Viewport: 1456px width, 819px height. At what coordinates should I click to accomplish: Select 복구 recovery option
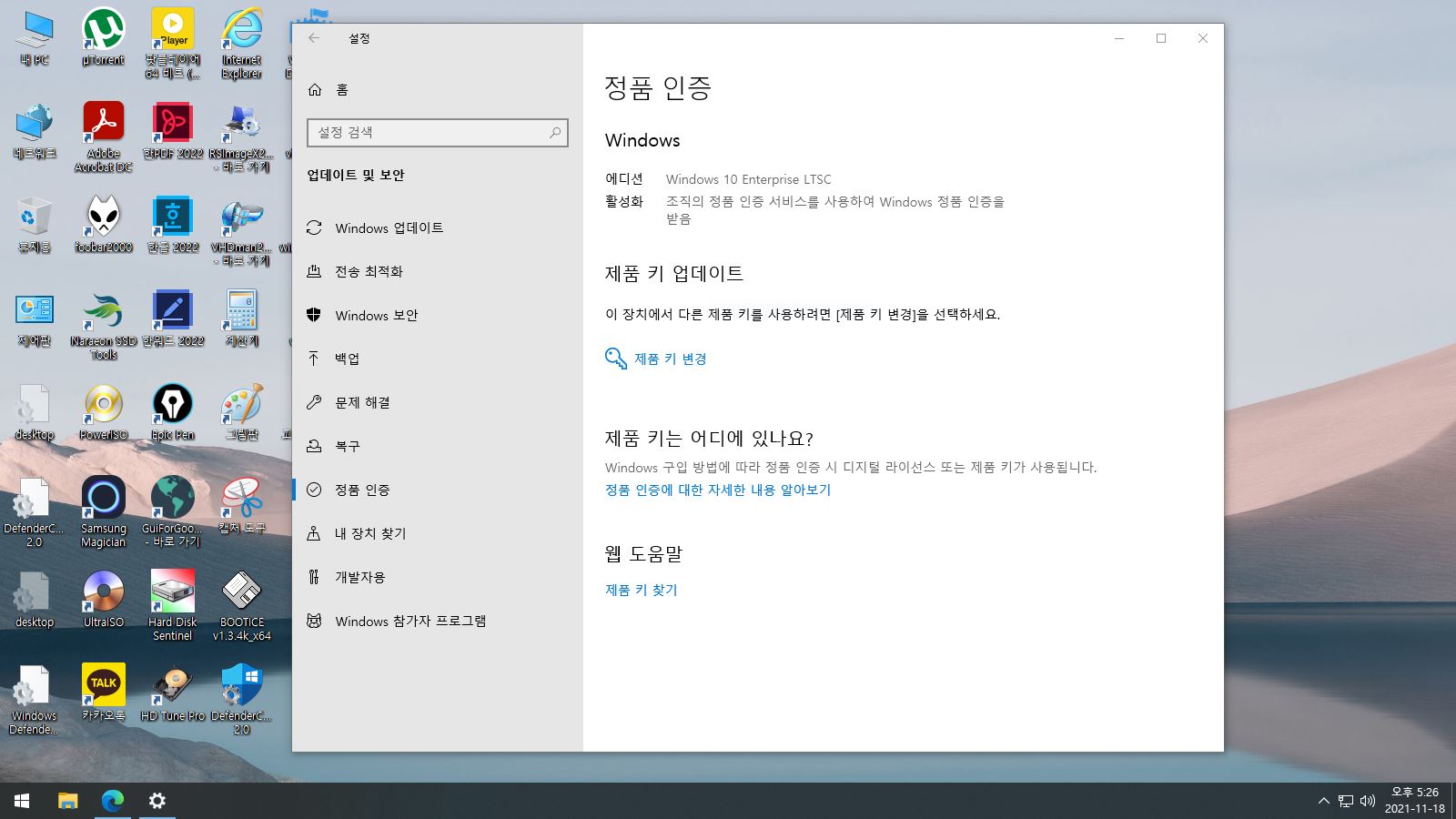[437, 446]
